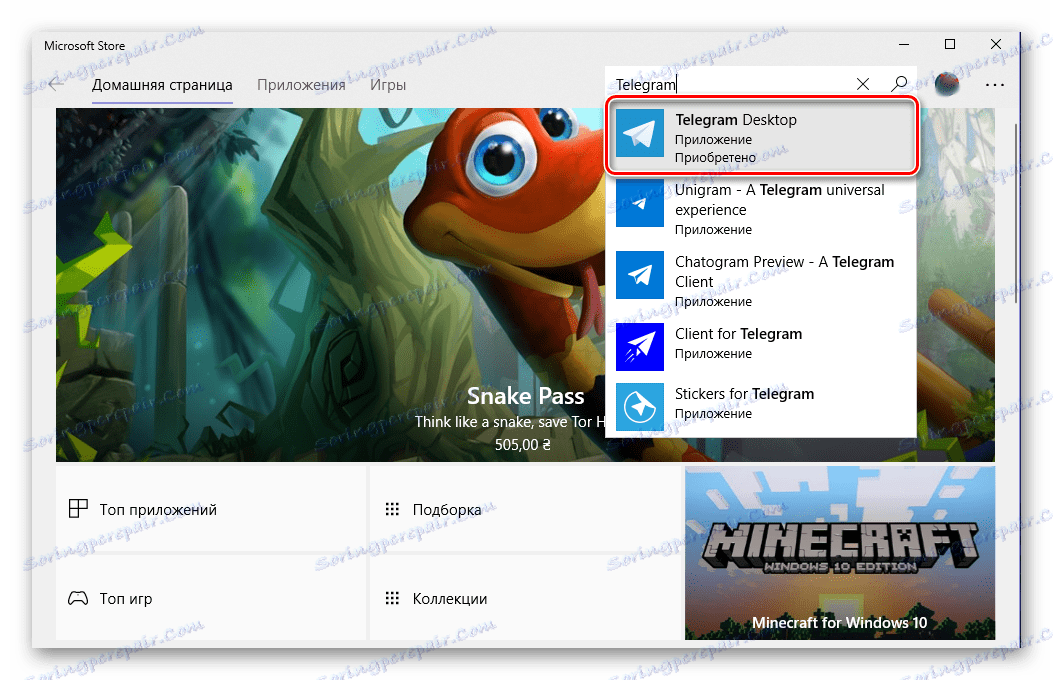This screenshot has height=680, width=1053.
Task: Click the Chatogram Preview client icon
Action: tap(639, 275)
